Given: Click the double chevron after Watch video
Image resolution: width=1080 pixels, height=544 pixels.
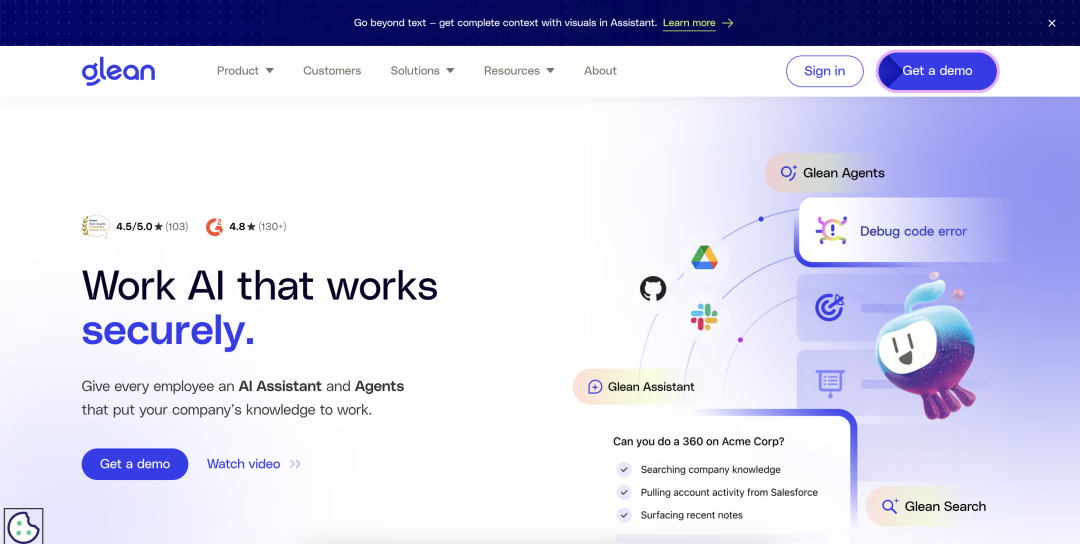Looking at the screenshot, I should tap(295, 464).
